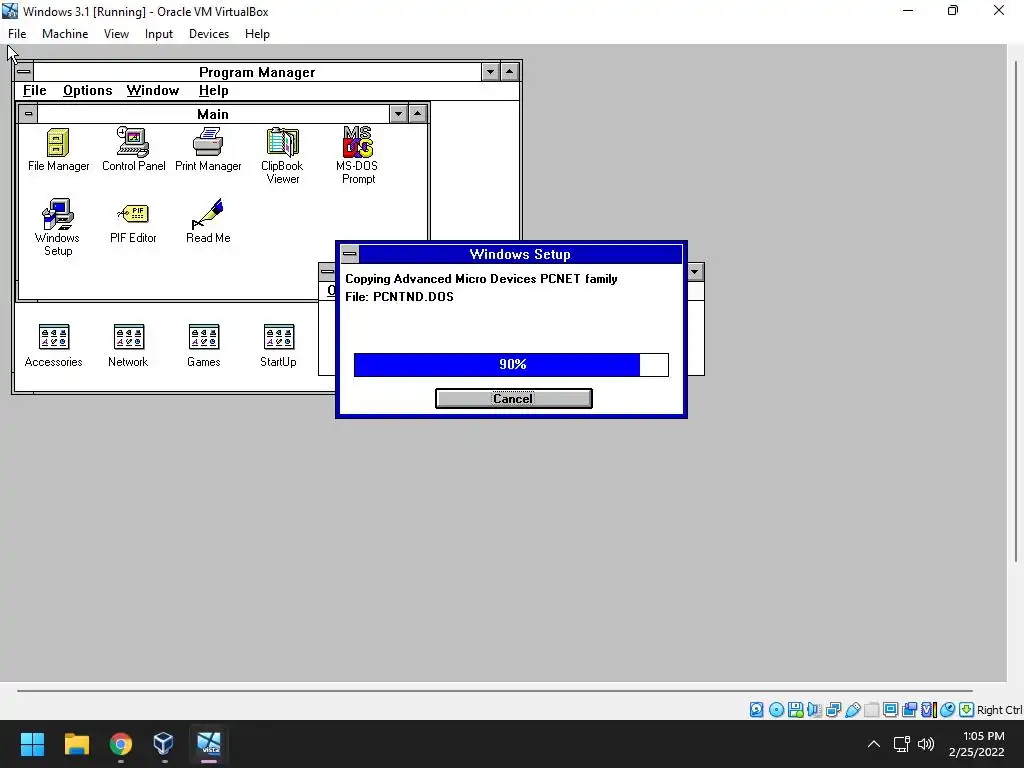Click the VirtualBox window vertical scrollbar
Viewport: 1024px width, 768px height.
click(x=1016, y=310)
